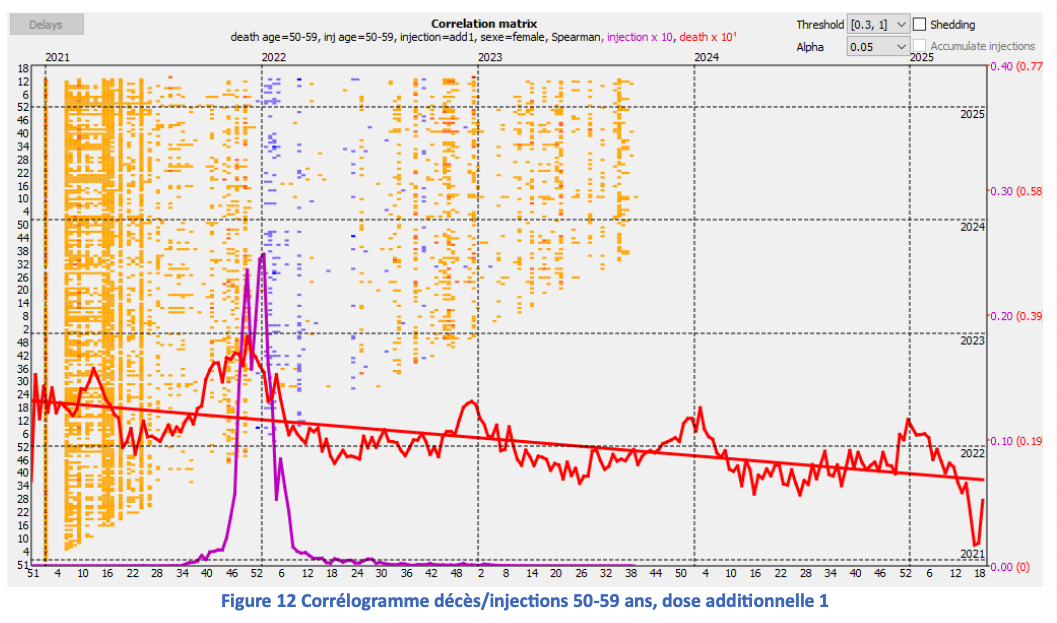Click the 'Alpha' label text
This screenshot has width=1057, height=623.
(x=810, y=47)
